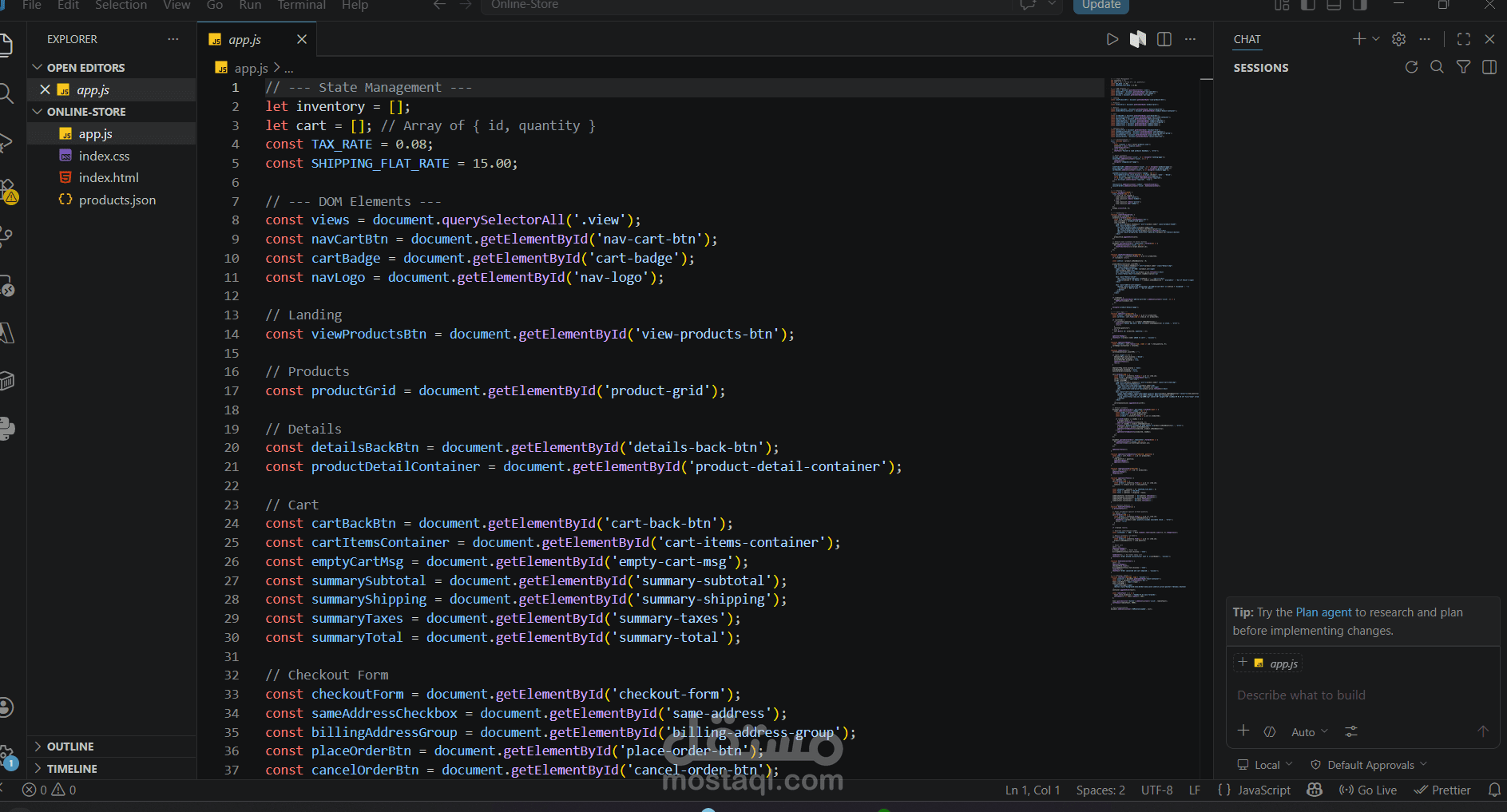
Task: Toggle the primary side bar layout button
Action: [1308, 5]
